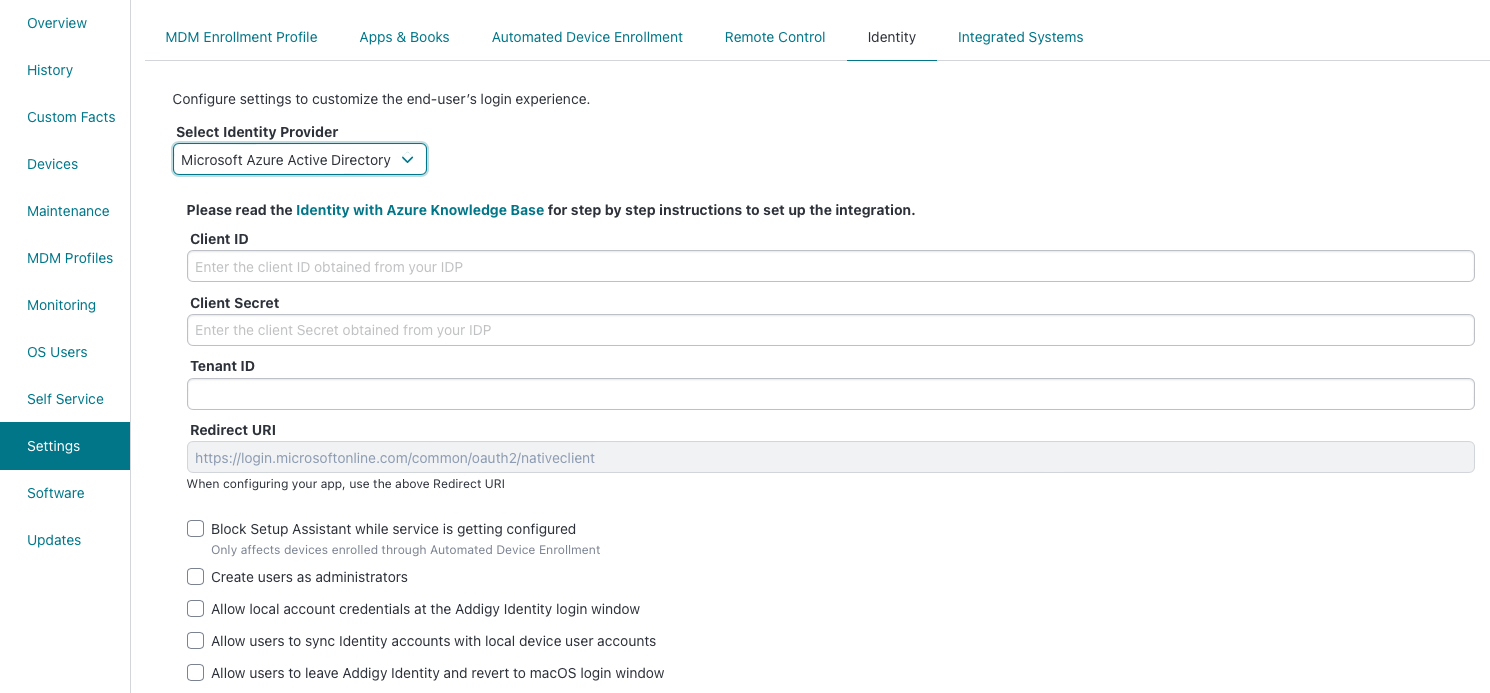Click the Settings sidebar item
Image resolution: width=1490 pixels, height=693 pixels.
[x=65, y=446]
